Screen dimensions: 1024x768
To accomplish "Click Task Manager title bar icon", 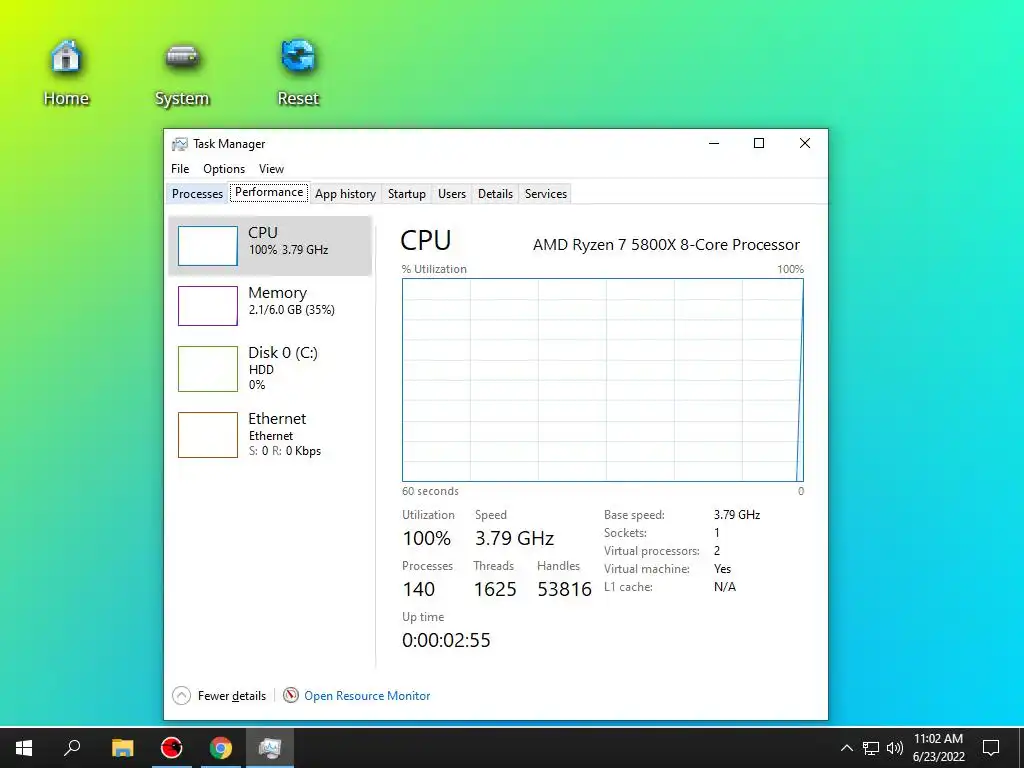I will (180, 144).
